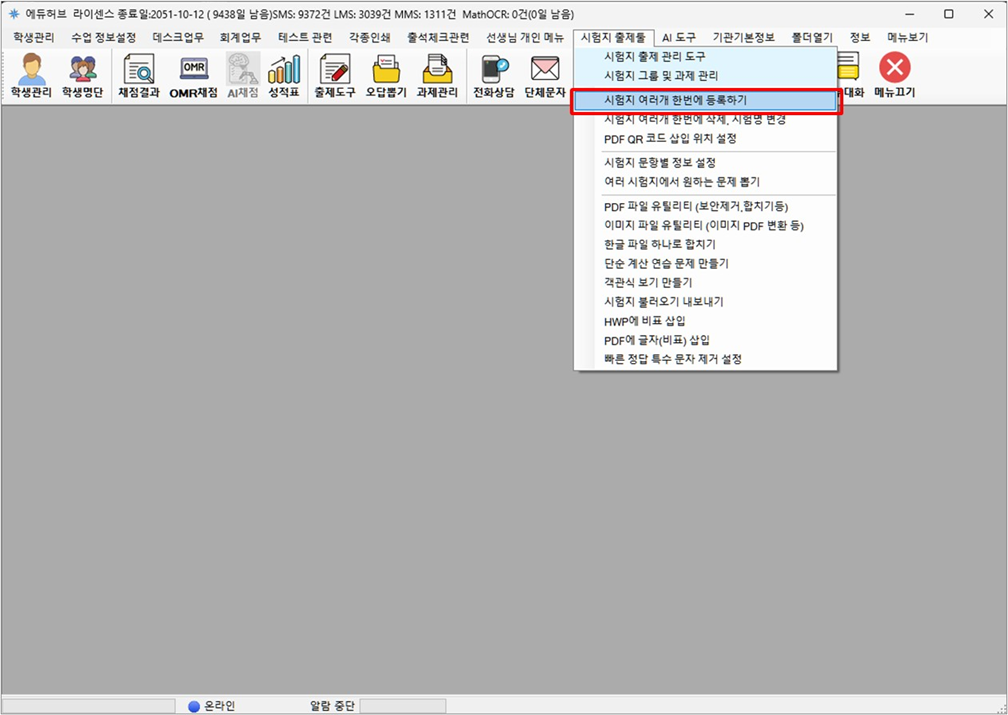Open the 출석체크관련 menu bar item
Screen dimensions: 1008x715
tap(438, 37)
